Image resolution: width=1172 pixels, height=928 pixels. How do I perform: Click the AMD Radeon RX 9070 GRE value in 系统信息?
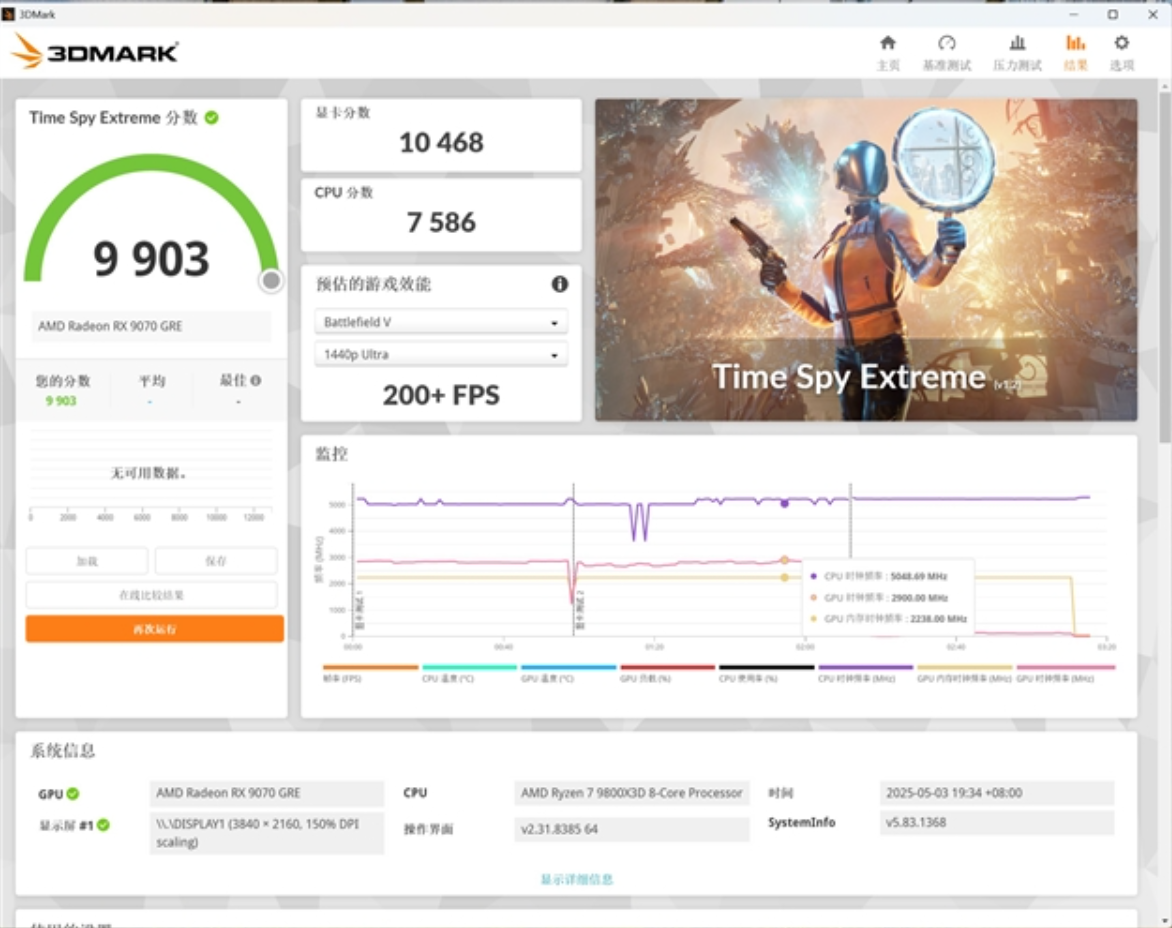pos(267,794)
